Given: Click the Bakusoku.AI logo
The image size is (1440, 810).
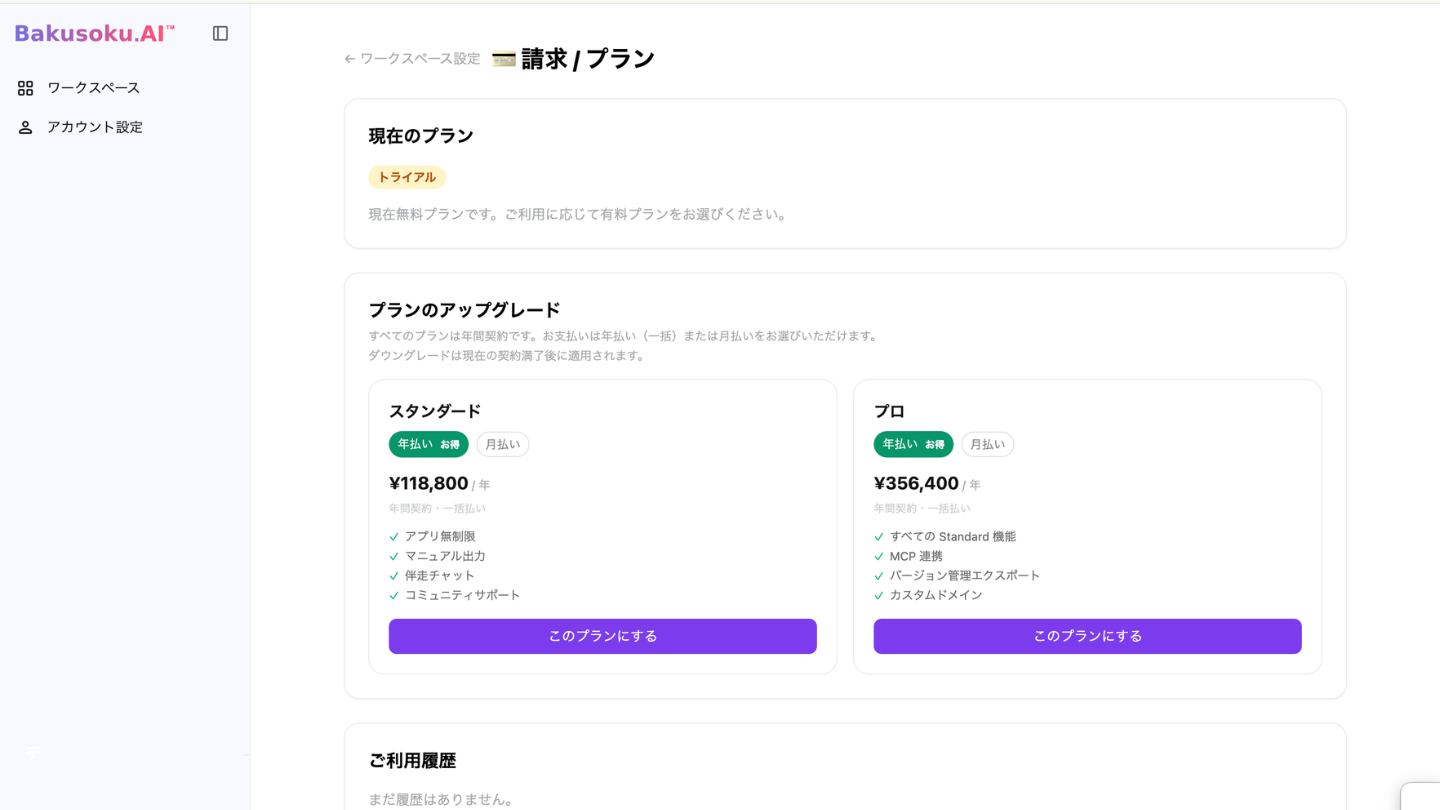Looking at the screenshot, I should 94,34.
